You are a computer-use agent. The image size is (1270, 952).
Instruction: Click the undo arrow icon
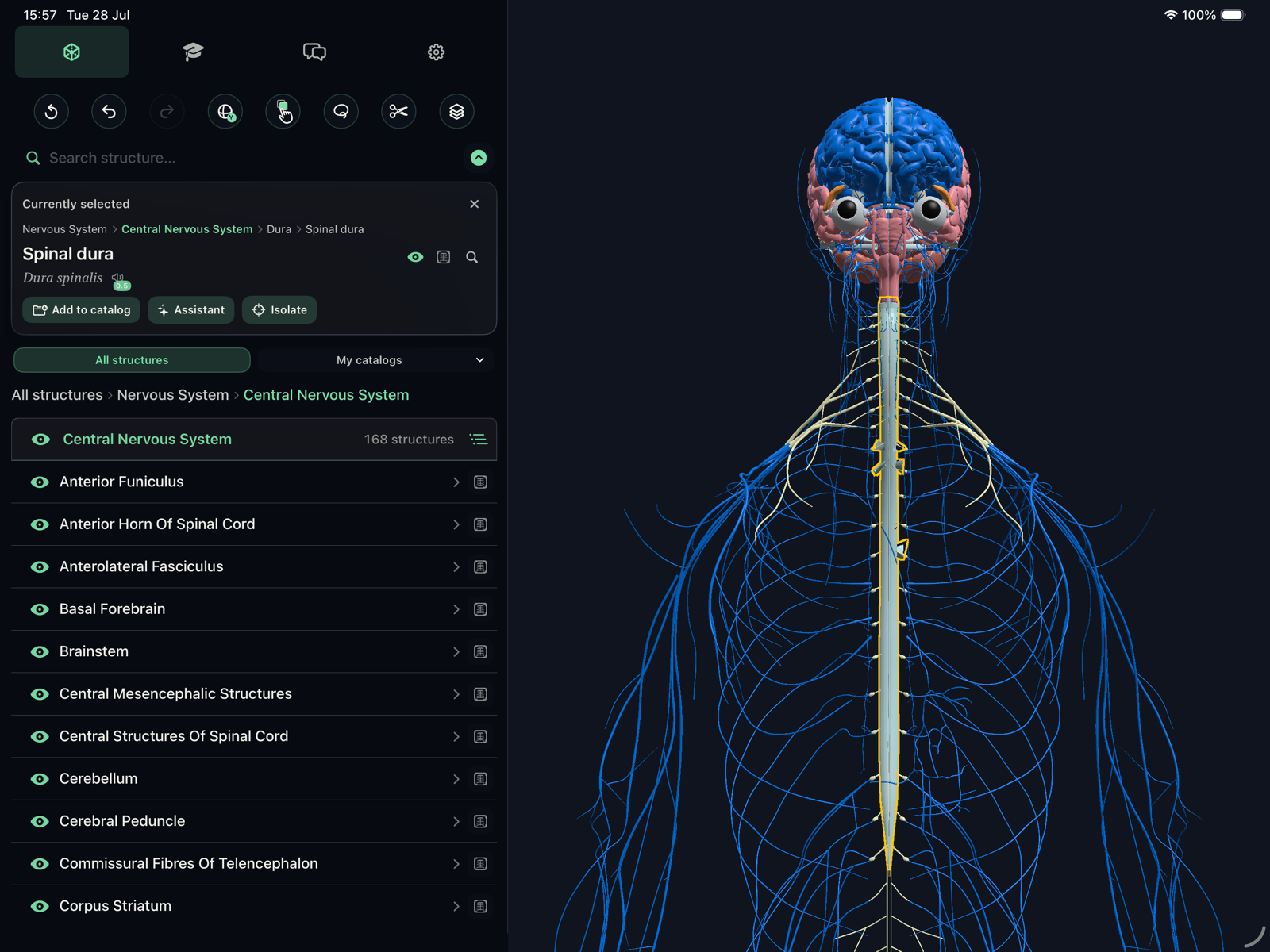tap(110, 112)
